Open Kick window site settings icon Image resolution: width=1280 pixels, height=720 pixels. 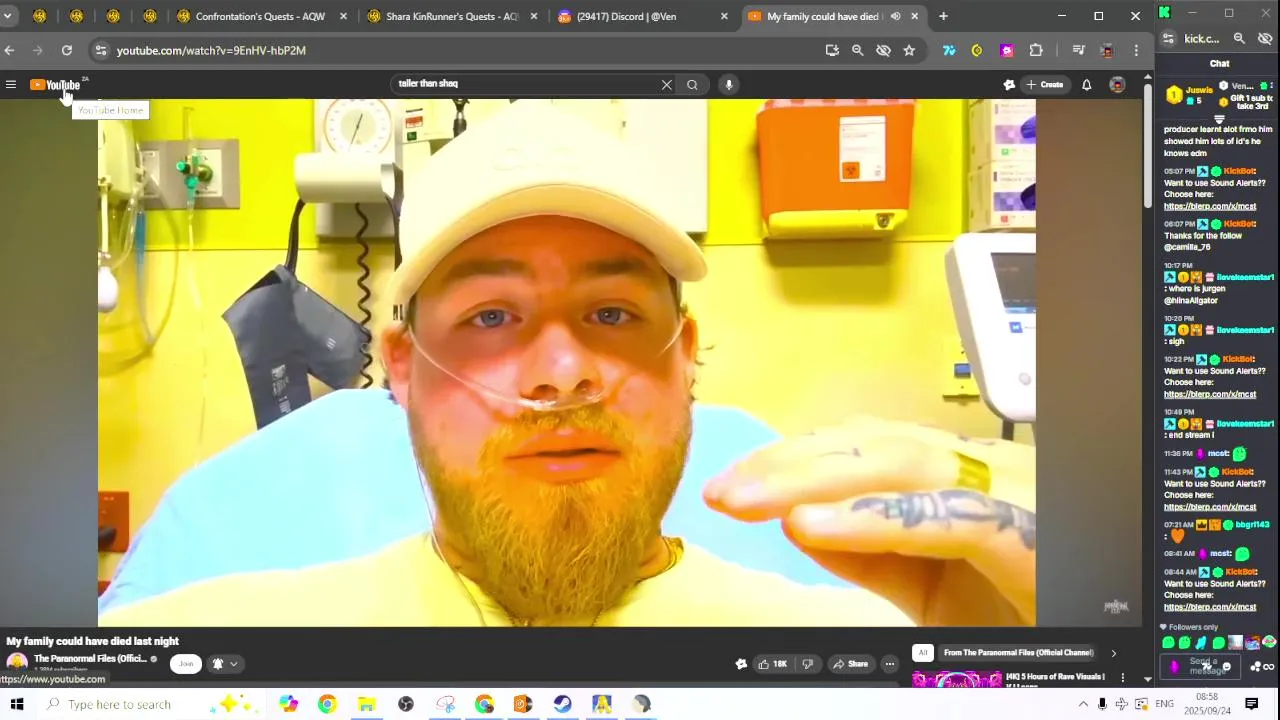pyautogui.click(x=1169, y=39)
